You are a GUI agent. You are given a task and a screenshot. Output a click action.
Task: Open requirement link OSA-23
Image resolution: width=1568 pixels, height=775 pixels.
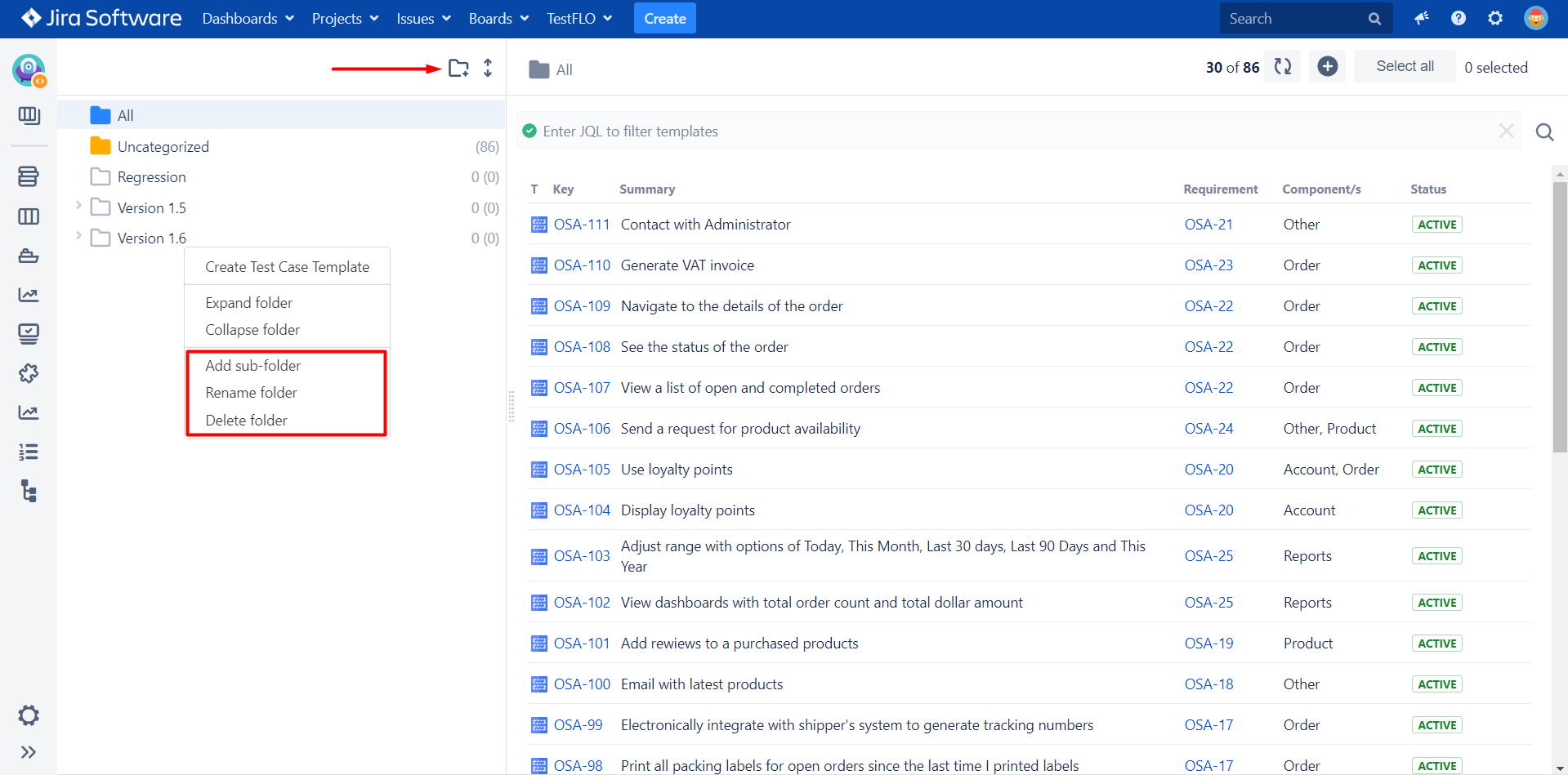(1208, 265)
